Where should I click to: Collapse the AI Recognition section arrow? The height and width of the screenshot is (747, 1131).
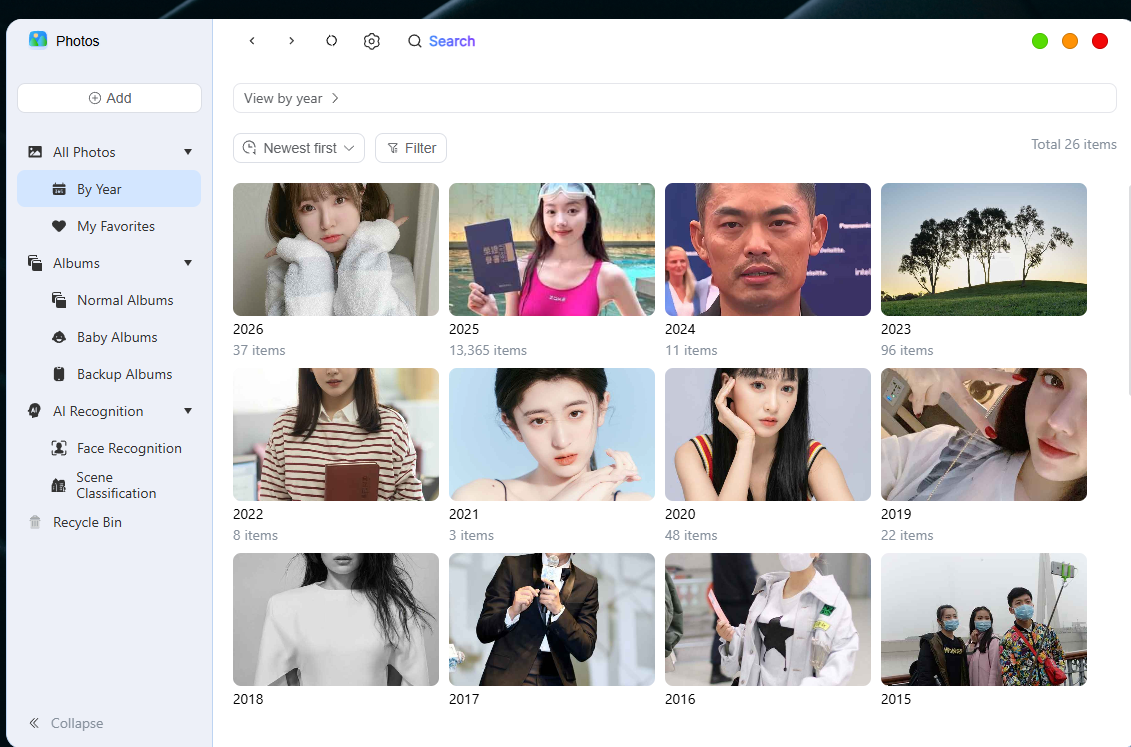click(188, 411)
